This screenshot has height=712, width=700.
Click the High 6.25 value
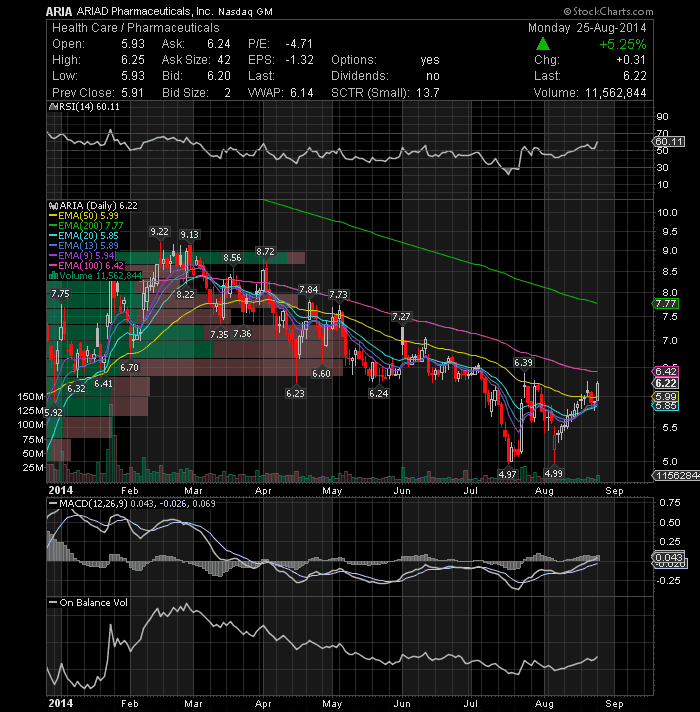pos(133,60)
